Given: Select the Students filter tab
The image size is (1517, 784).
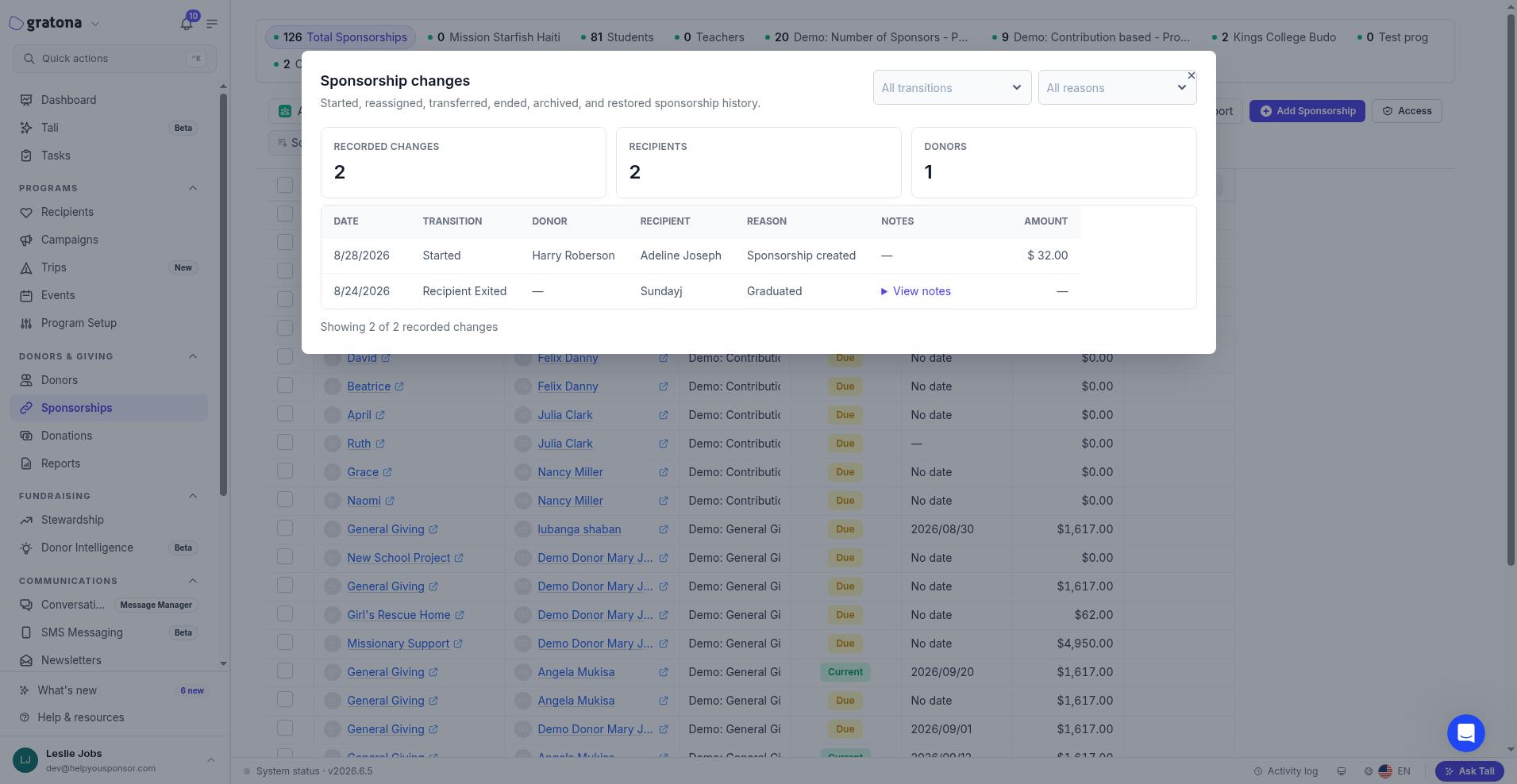Looking at the screenshot, I should pos(617,37).
